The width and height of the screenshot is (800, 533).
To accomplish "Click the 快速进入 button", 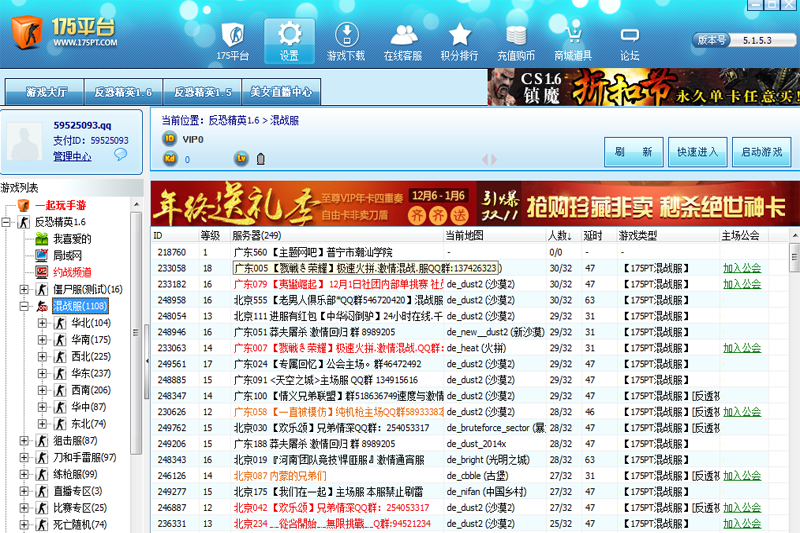I will coord(697,152).
